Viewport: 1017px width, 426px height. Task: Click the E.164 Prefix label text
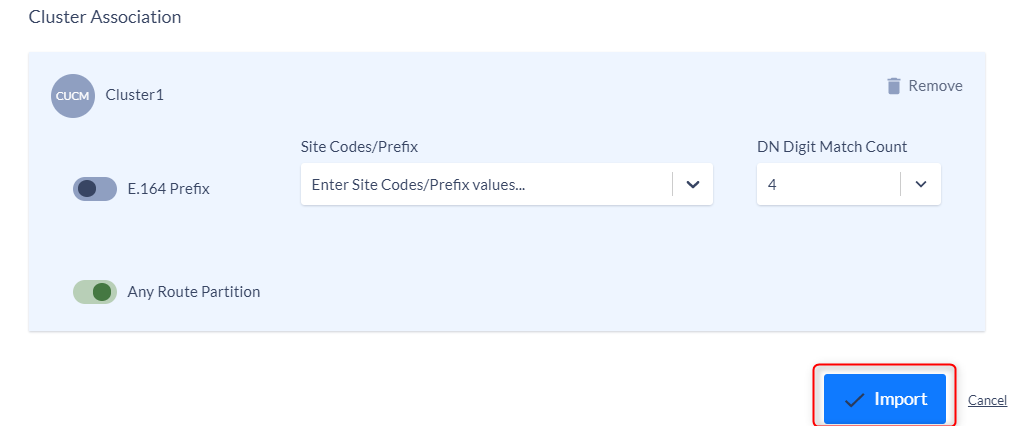coord(169,189)
